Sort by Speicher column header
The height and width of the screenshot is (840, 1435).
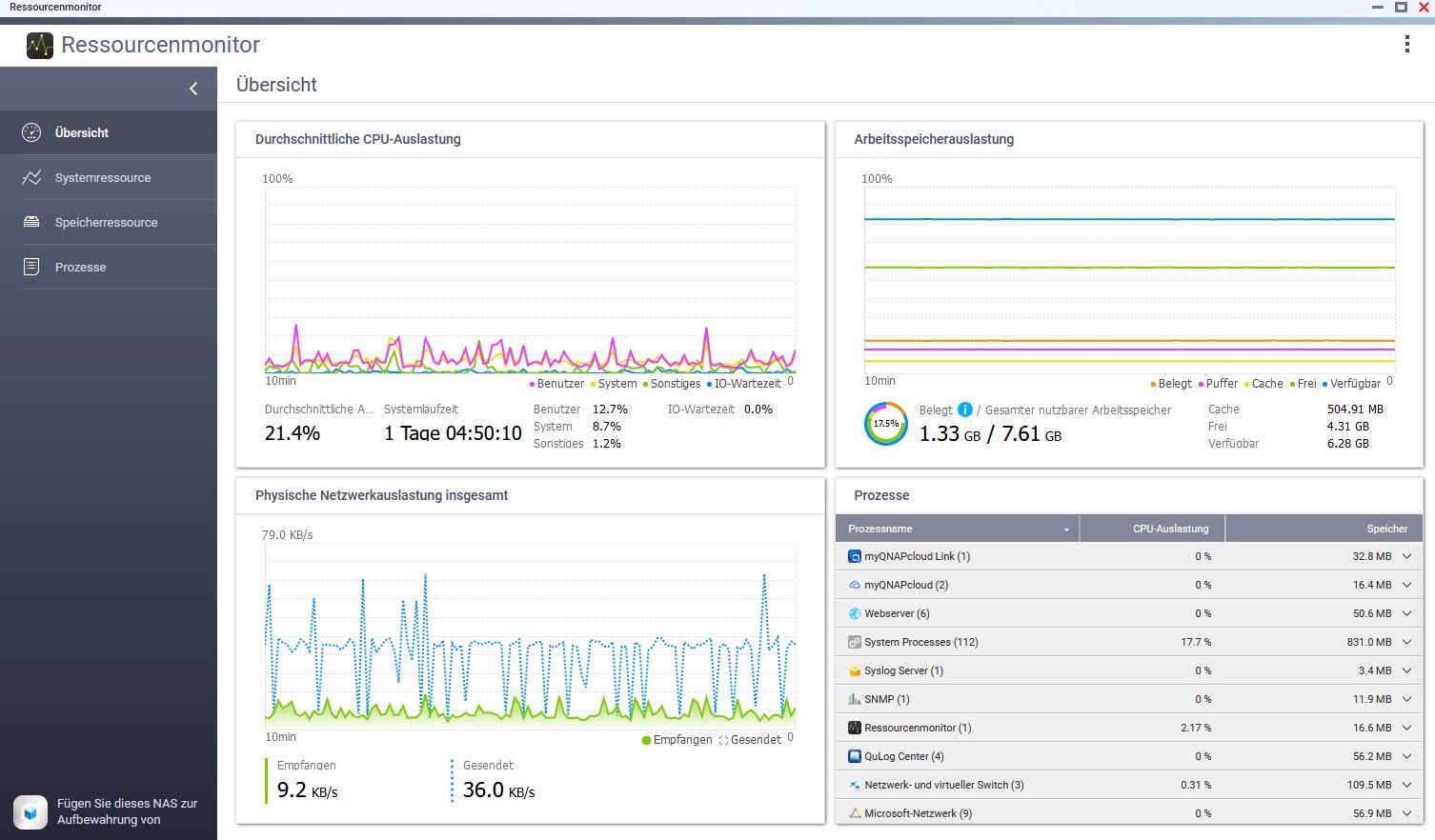[x=1324, y=529]
